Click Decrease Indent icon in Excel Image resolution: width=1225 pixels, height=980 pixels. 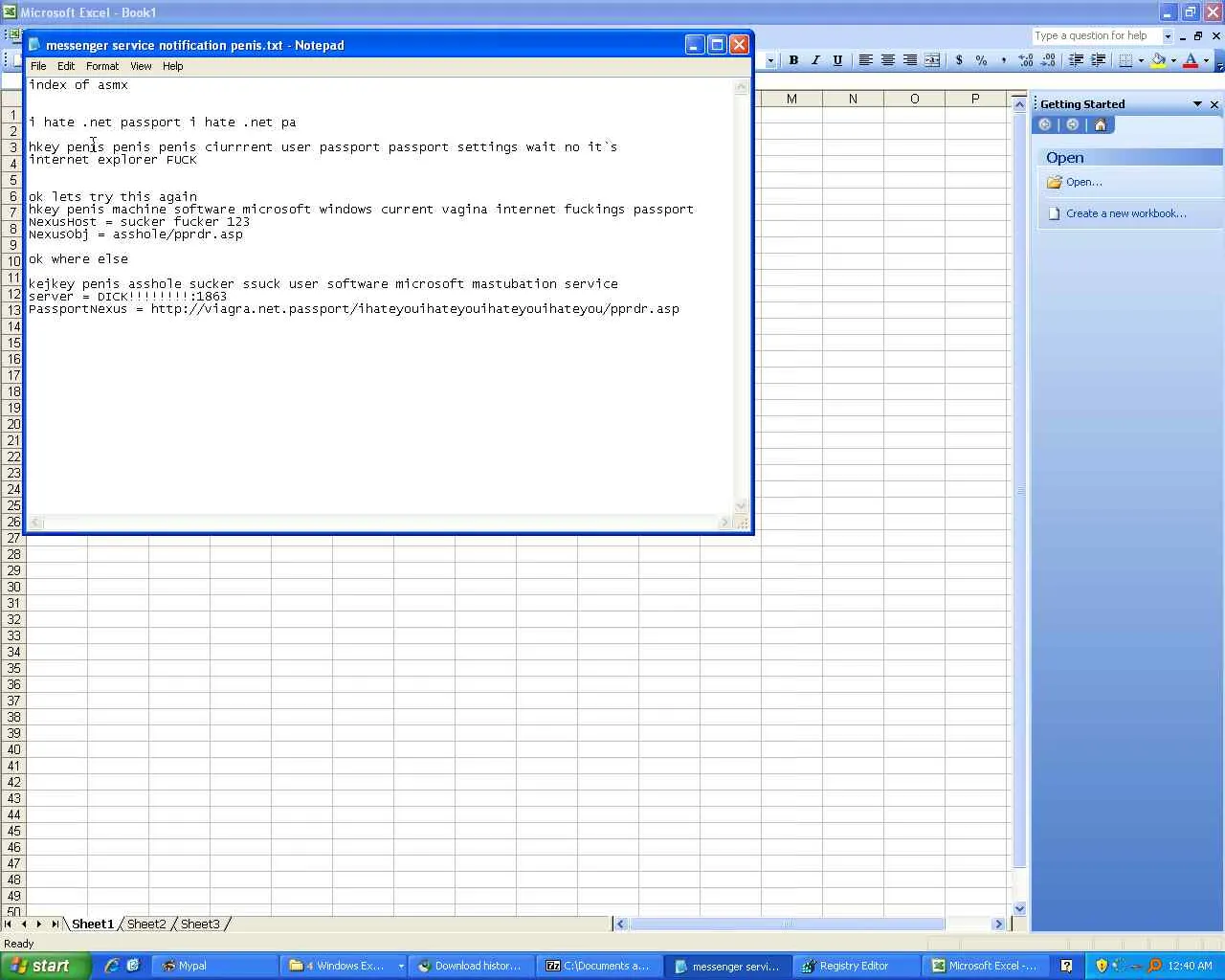[x=1076, y=60]
